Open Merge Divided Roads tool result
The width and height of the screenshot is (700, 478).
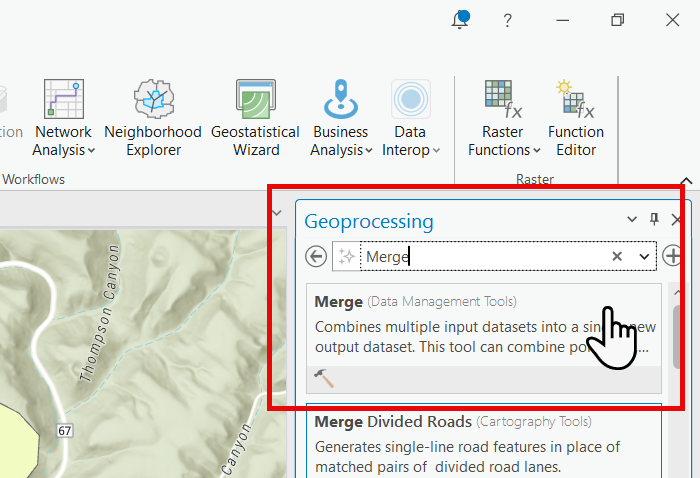pyautogui.click(x=484, y=441)
